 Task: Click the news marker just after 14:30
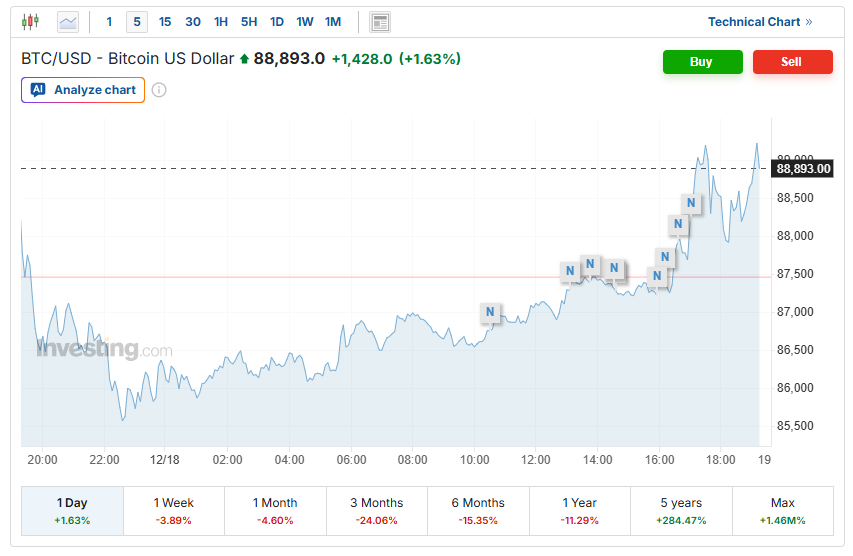(x=615, y=268)
